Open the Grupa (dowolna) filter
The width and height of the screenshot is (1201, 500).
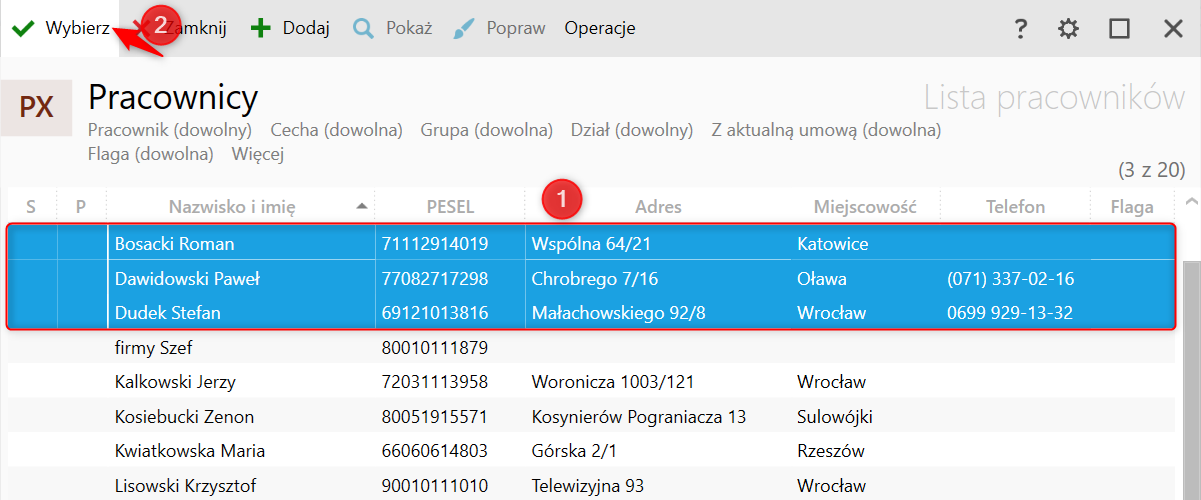pyautogui.click(x=487, y=130)
